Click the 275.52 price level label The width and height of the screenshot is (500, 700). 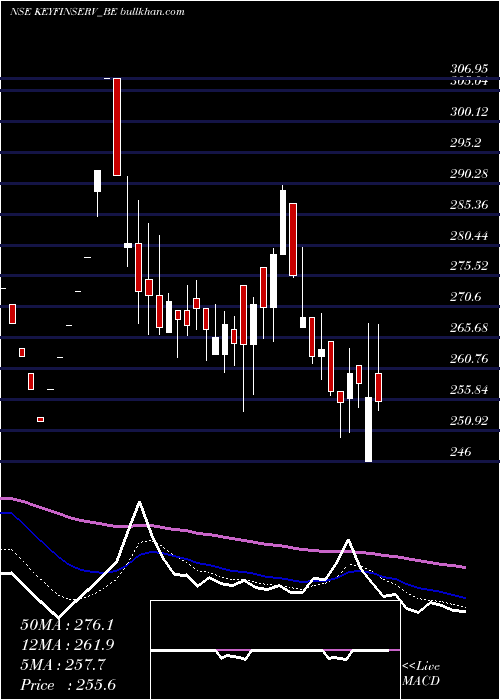(x=469, y=266)
